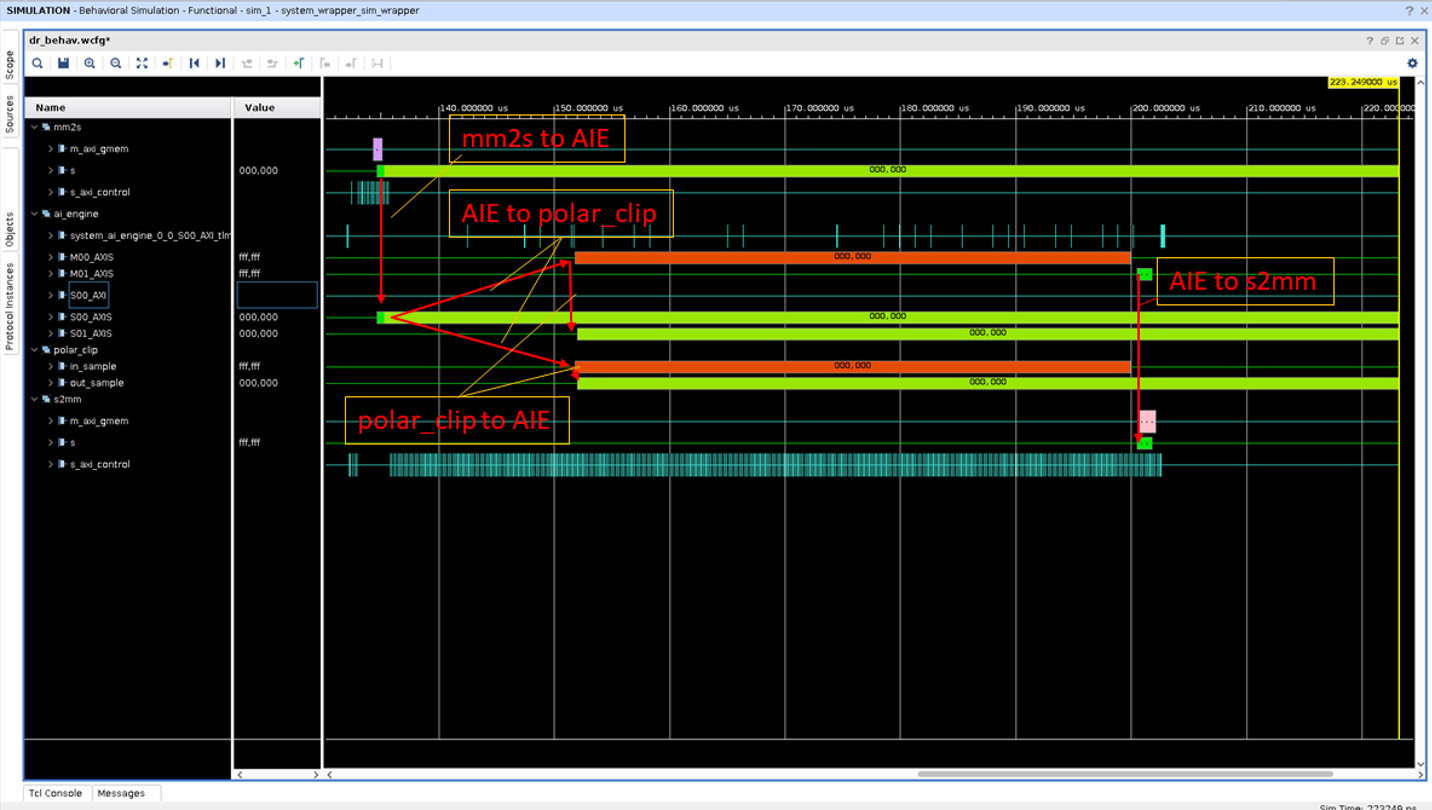Open help for dr_behav.wcfg panel
The height and width of the screenshot is (810, 1432).
(x=1370, y=41)
